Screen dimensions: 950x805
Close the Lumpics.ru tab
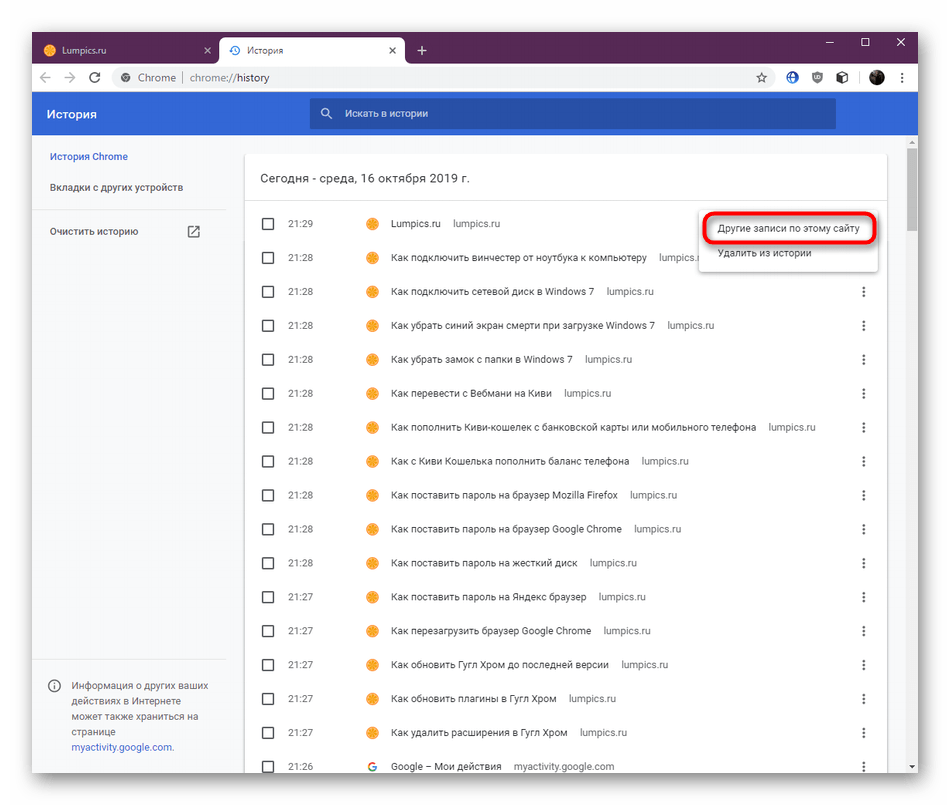[x=207, y=50]
